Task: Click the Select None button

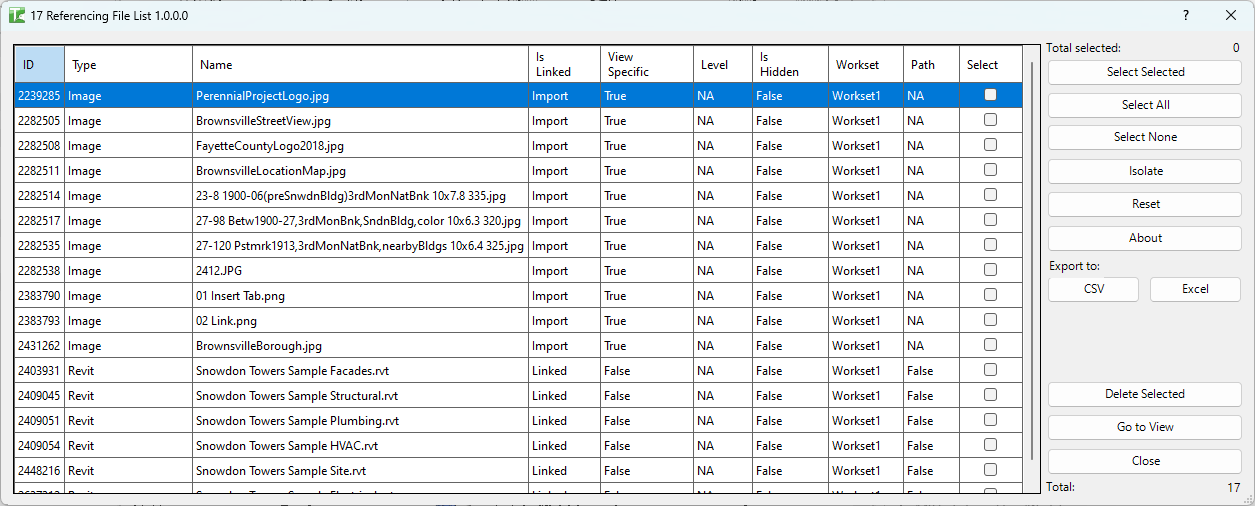Action: click(1145, 137)
